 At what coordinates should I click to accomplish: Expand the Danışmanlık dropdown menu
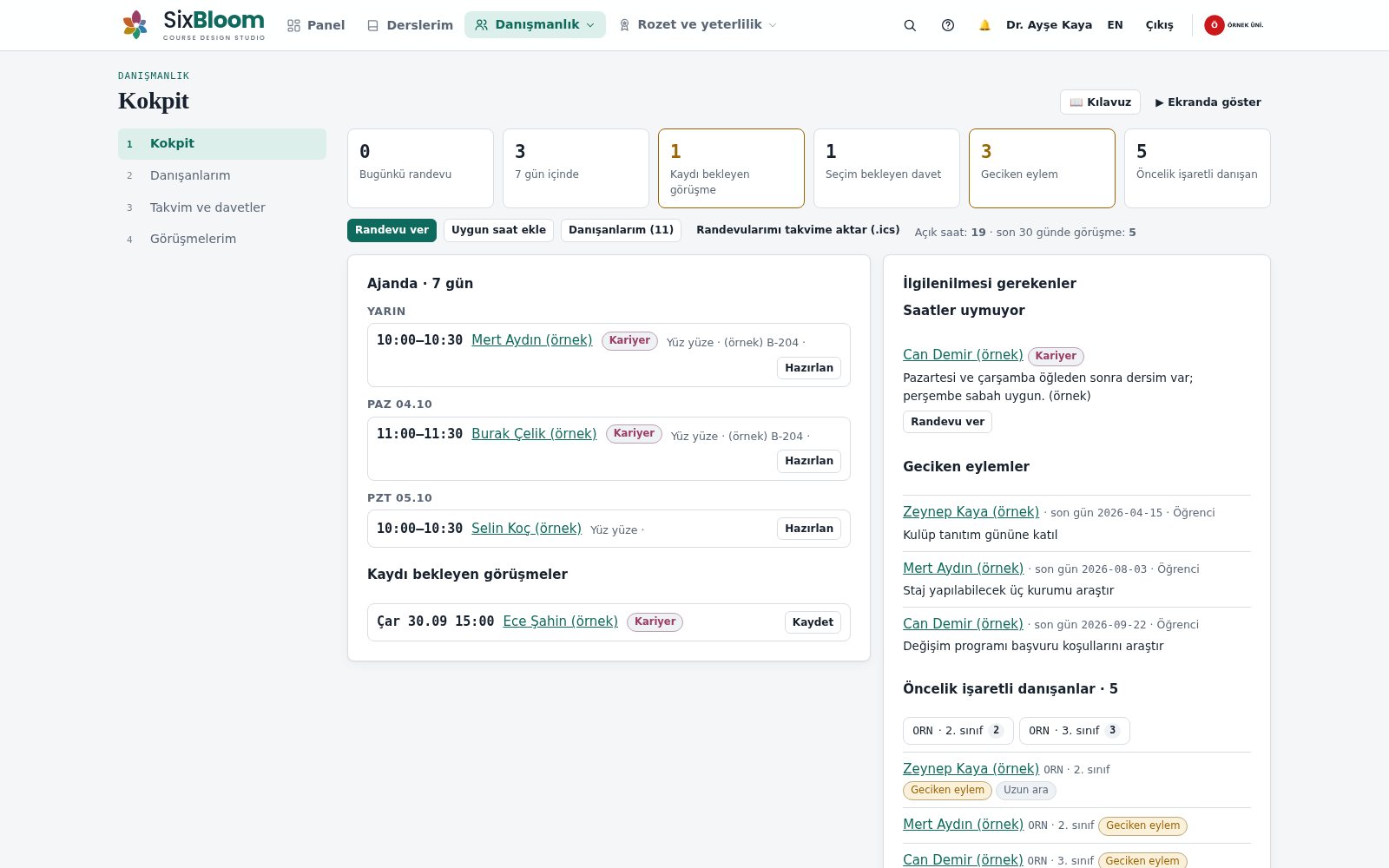tap(535, 25)
